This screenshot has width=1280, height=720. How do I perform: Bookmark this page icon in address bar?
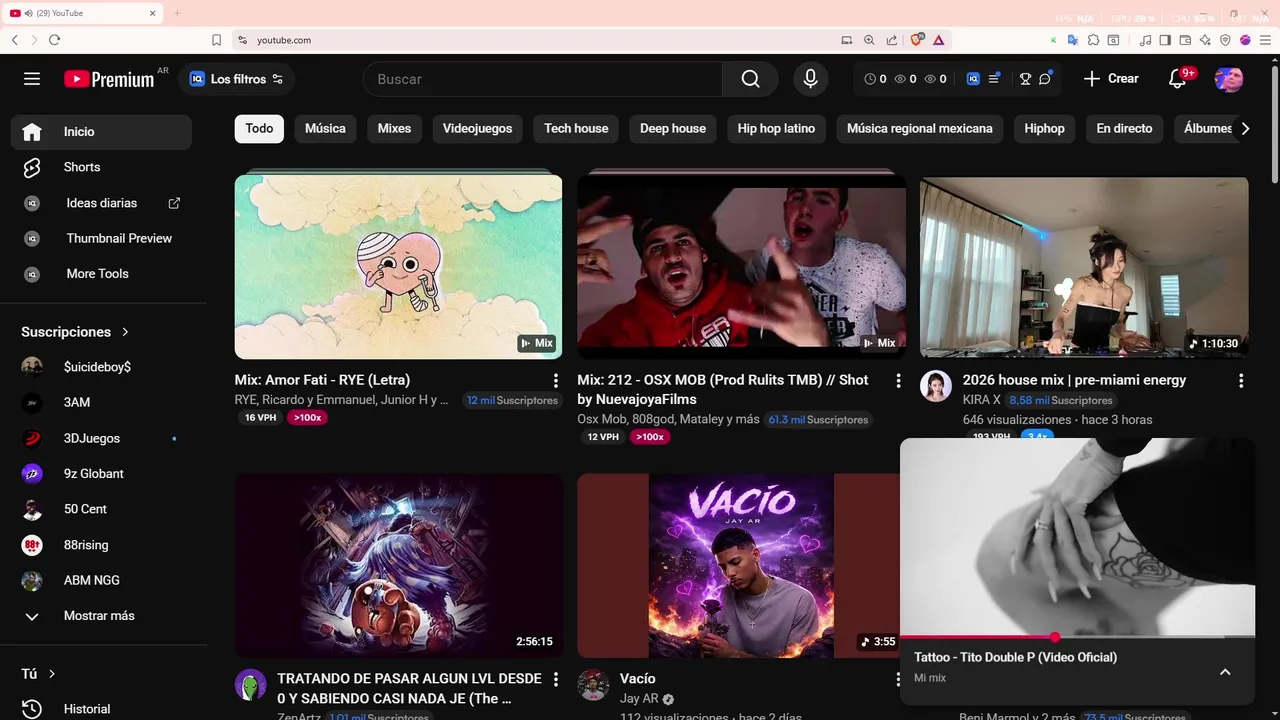point(216,40)
